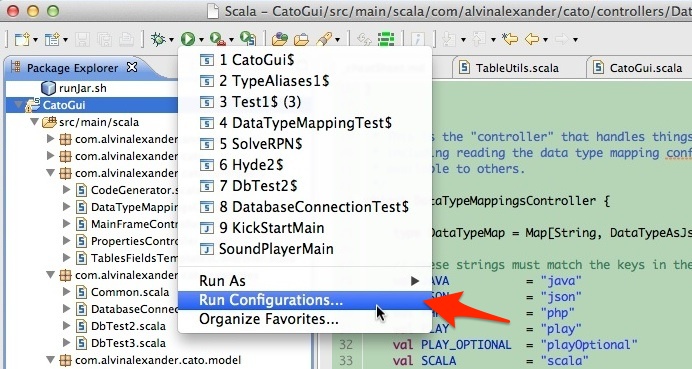Click the Open Type folder toolbar icon
The image size is (692, 369).
(279, 39)
